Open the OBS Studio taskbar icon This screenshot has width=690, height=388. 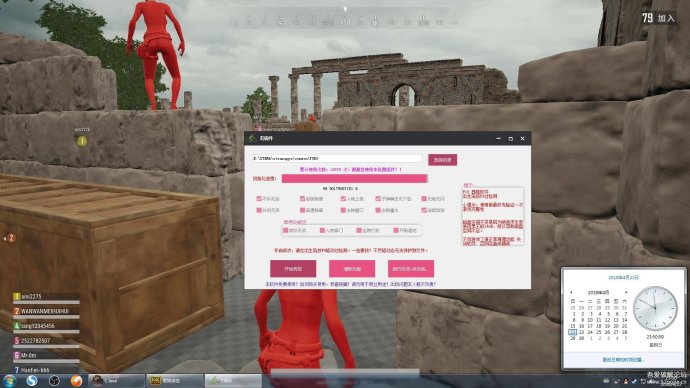tap(54, 381)
